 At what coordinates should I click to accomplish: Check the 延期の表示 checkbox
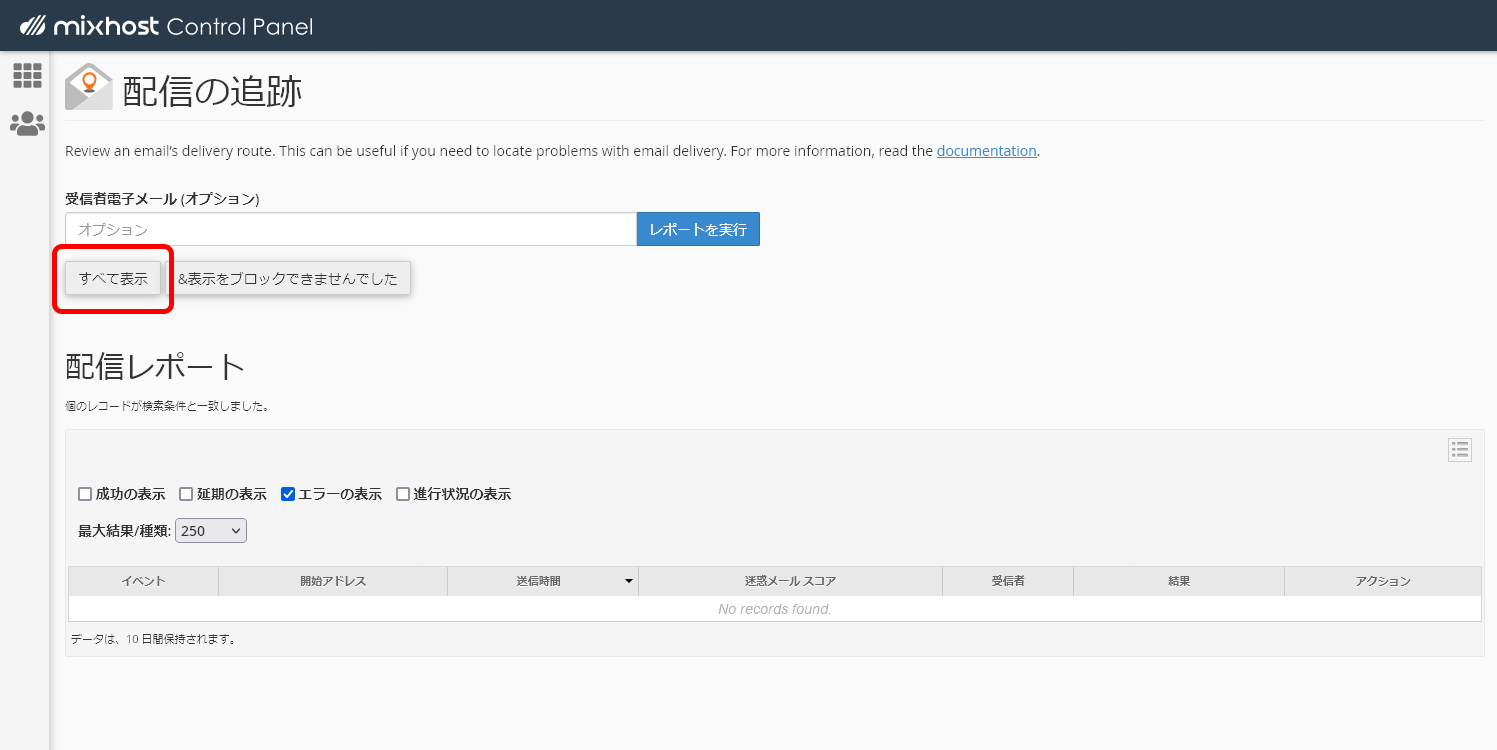point(186,494)
